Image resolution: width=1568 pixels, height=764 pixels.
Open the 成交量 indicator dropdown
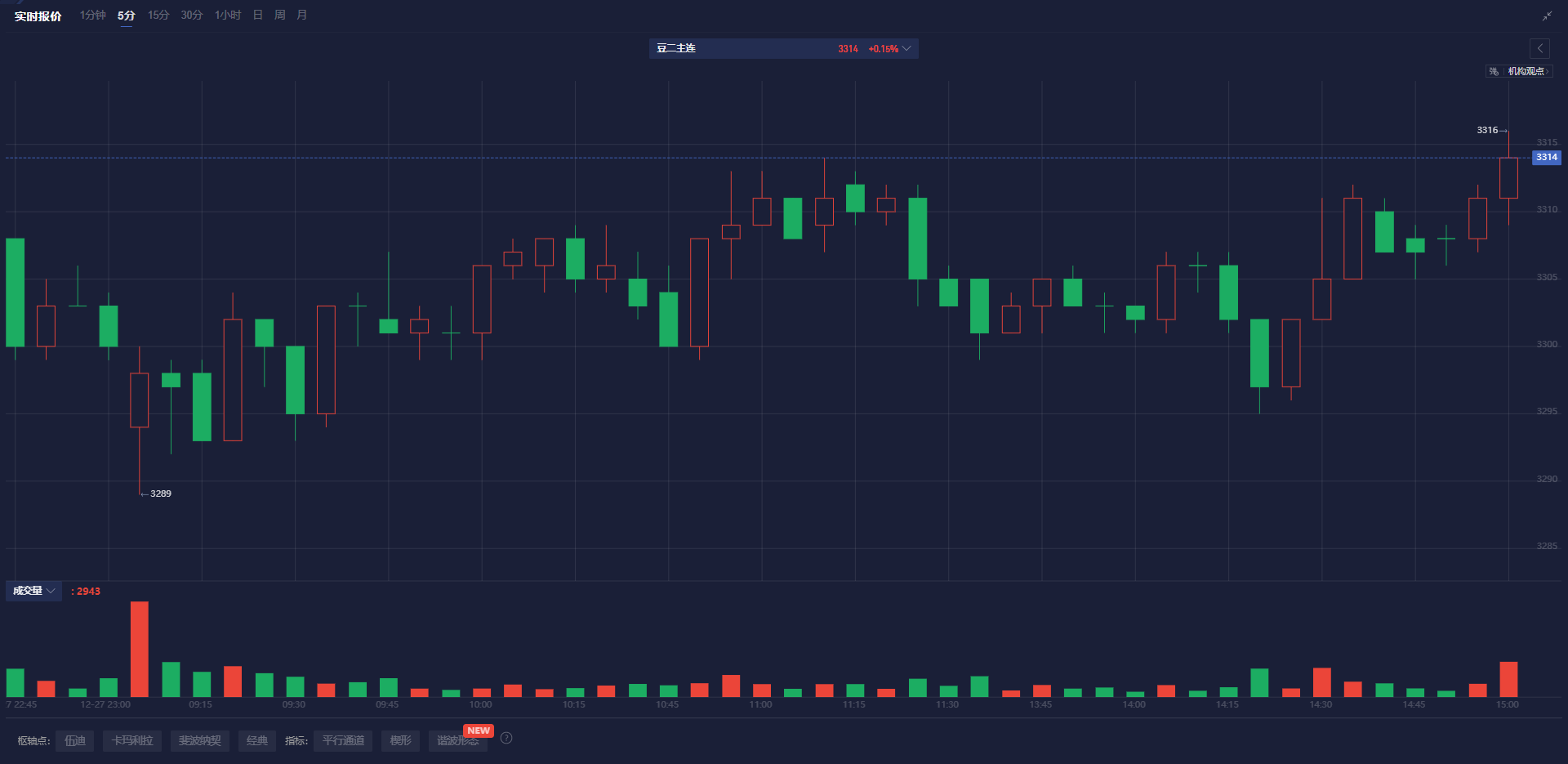(x=33, y=591)
